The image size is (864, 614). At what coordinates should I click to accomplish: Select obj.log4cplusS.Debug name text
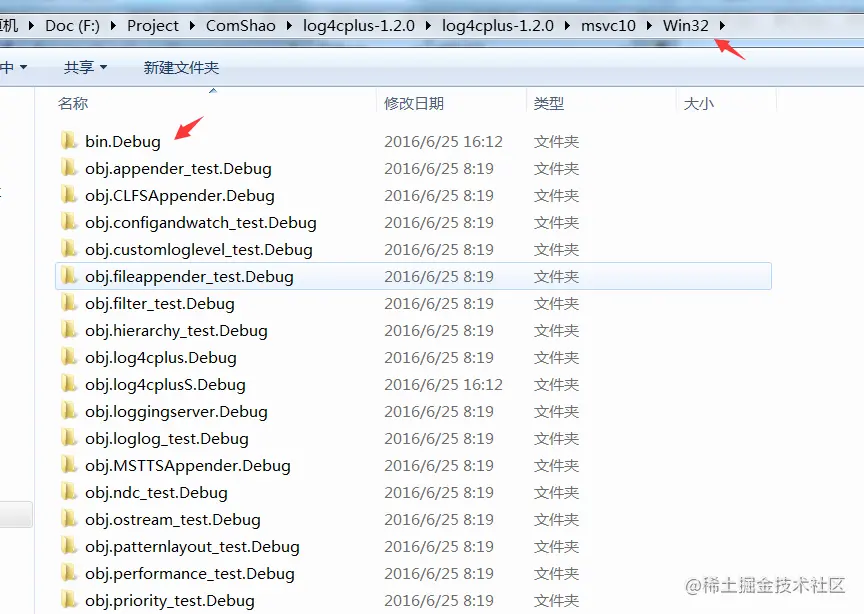tap(165, 385)
